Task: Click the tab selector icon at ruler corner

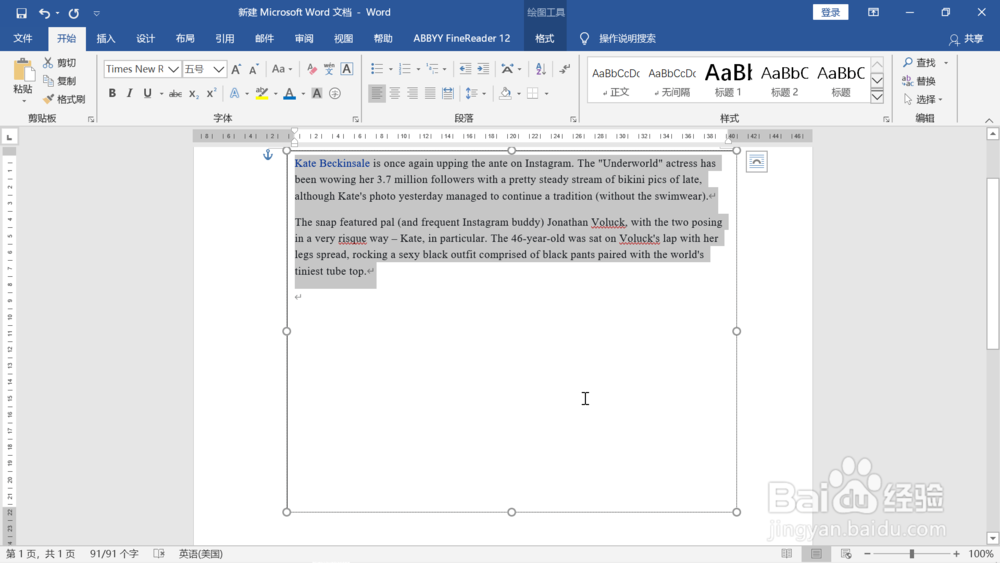Action: [x=10, y=136]
